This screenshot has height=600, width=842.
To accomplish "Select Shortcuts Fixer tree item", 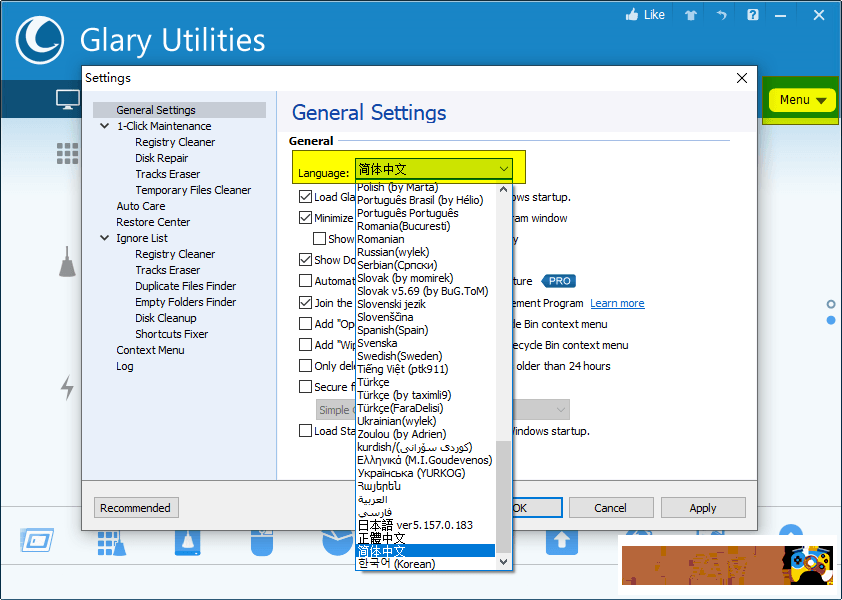I will coord(171,334).
